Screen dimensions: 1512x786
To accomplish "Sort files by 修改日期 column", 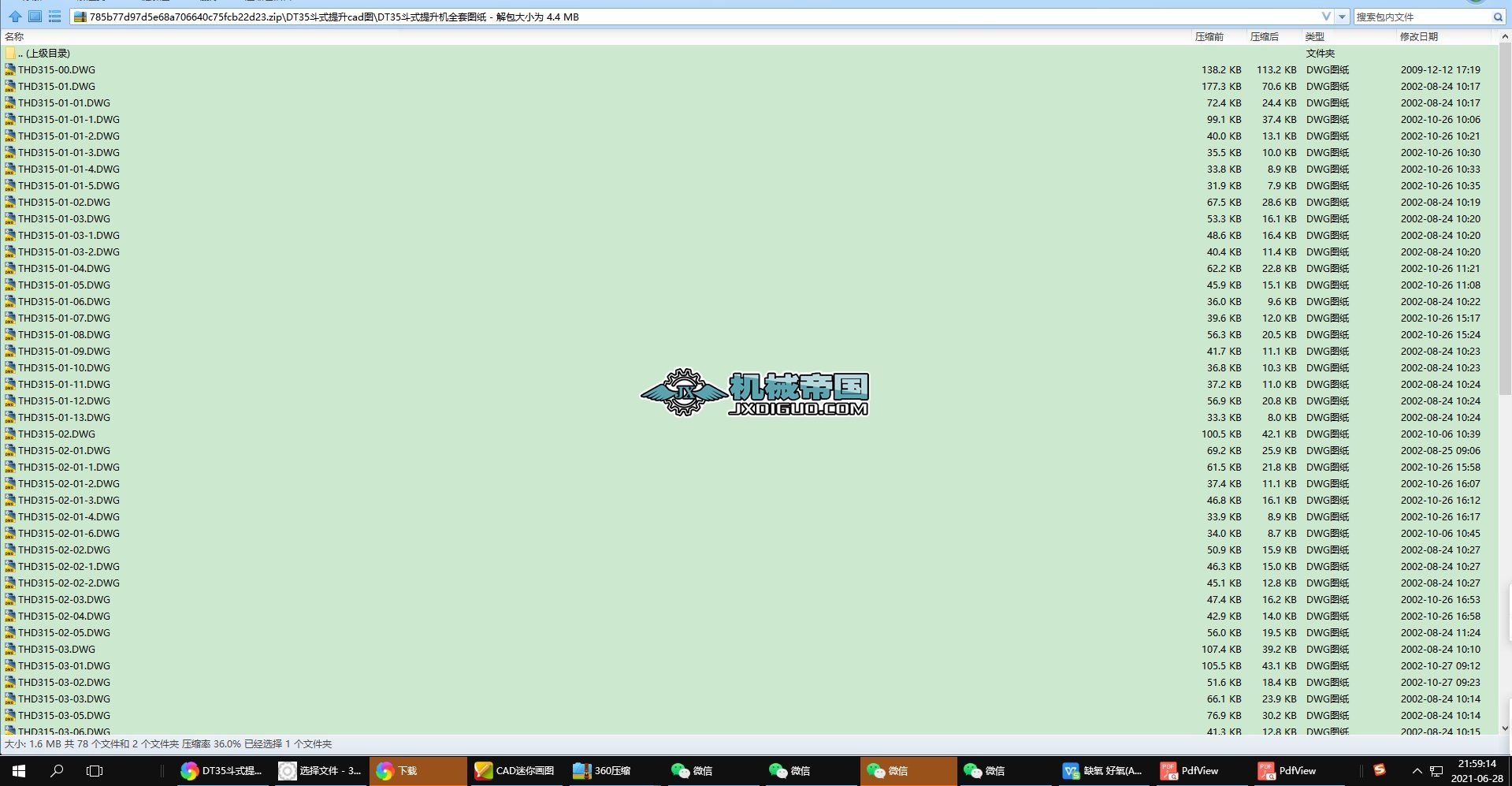I will click(x=1417, y=36).
